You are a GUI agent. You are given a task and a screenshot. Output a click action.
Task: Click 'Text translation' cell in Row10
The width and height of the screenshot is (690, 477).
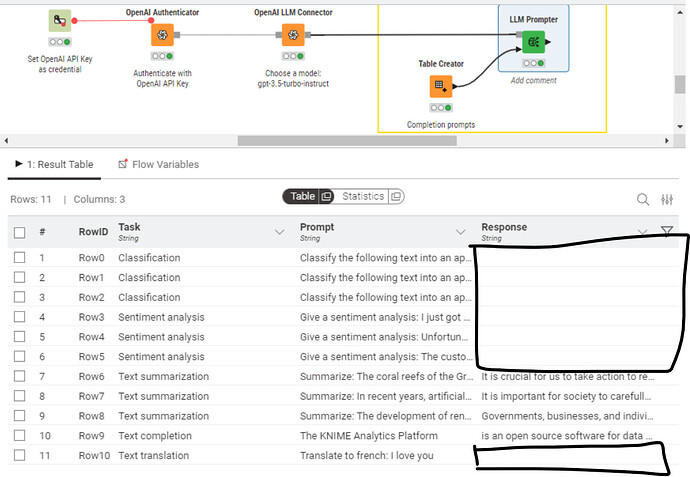click(x=154, y=455)
